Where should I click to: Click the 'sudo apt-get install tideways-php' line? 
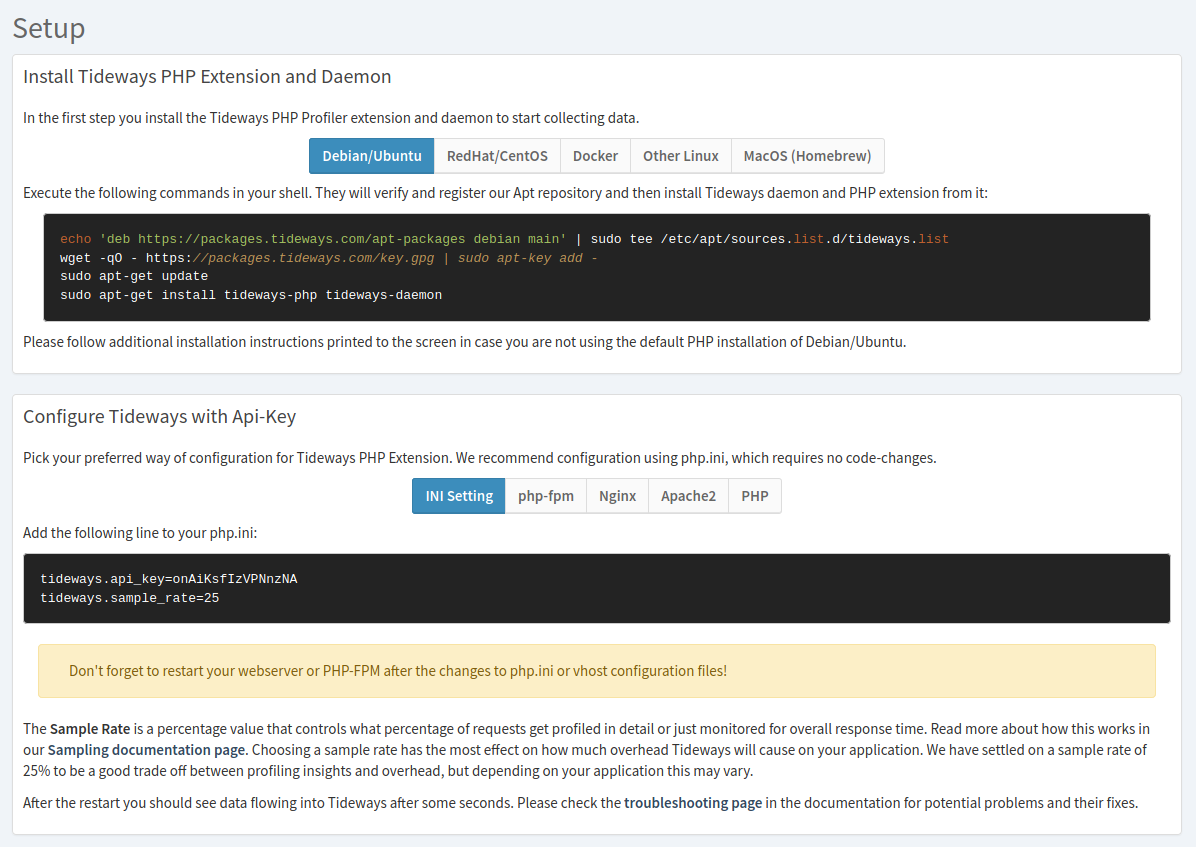251,295
